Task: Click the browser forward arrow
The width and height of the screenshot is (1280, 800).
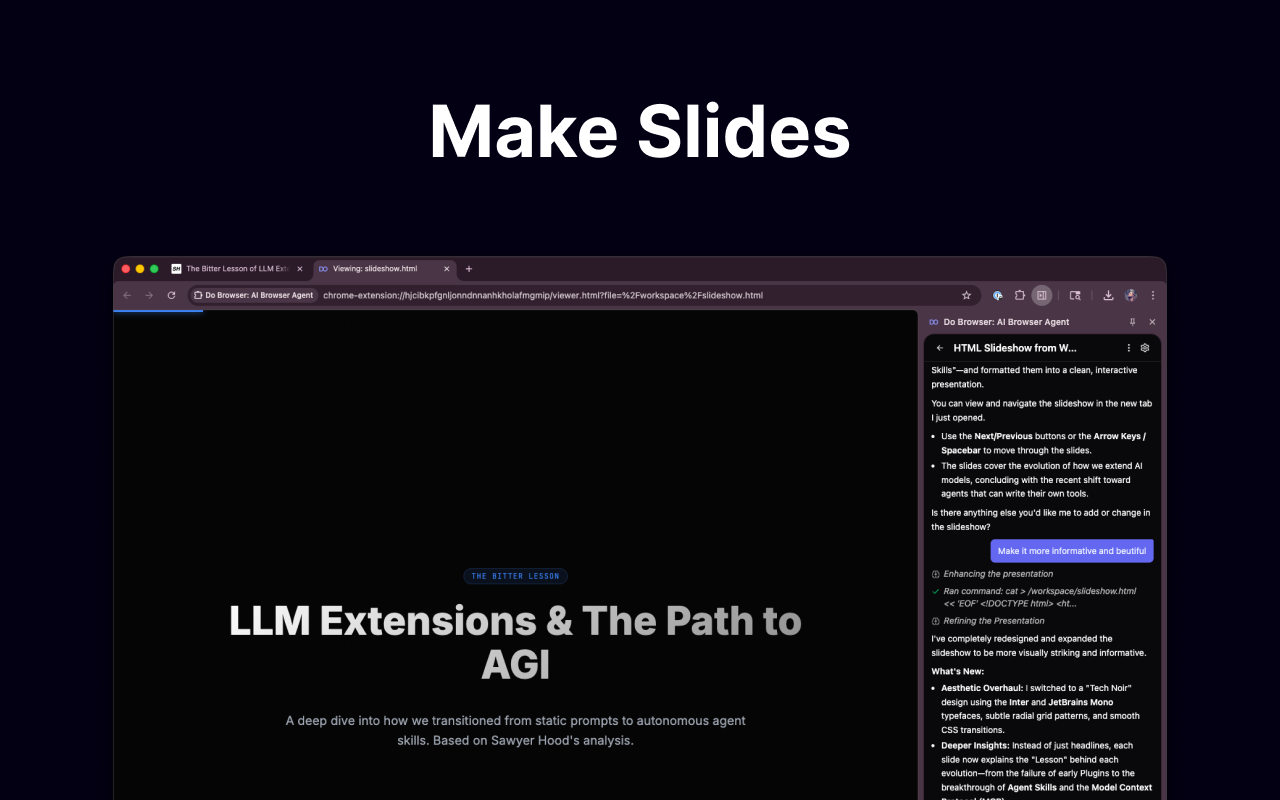Action: [149, 295]
